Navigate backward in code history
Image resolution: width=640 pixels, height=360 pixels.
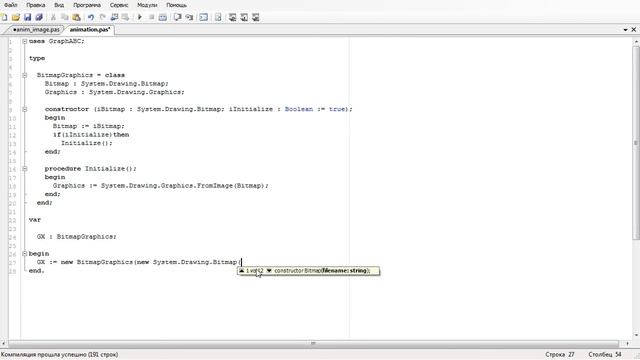114,17
